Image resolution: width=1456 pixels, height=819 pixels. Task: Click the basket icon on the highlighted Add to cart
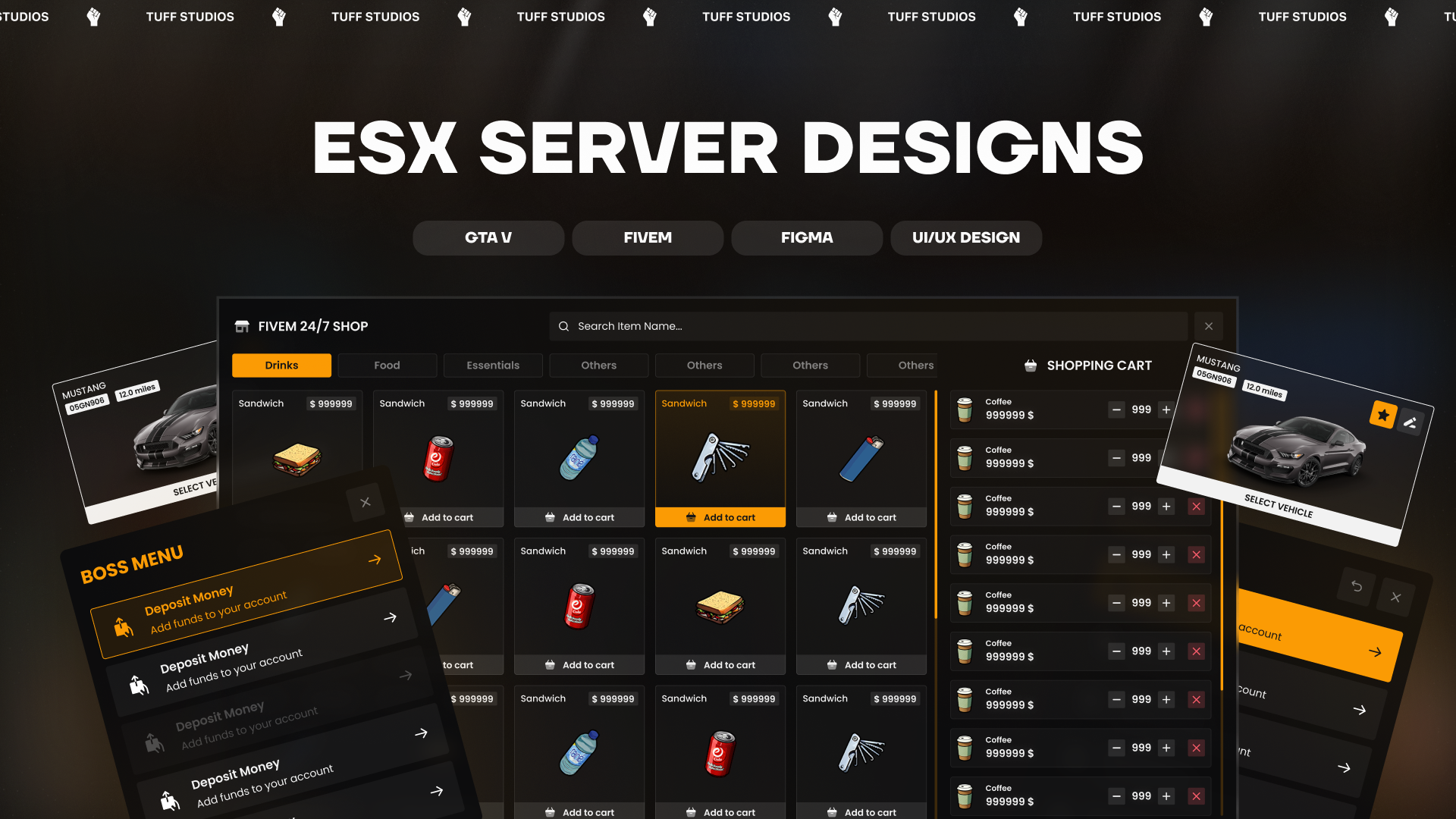(x=691, y=517)
